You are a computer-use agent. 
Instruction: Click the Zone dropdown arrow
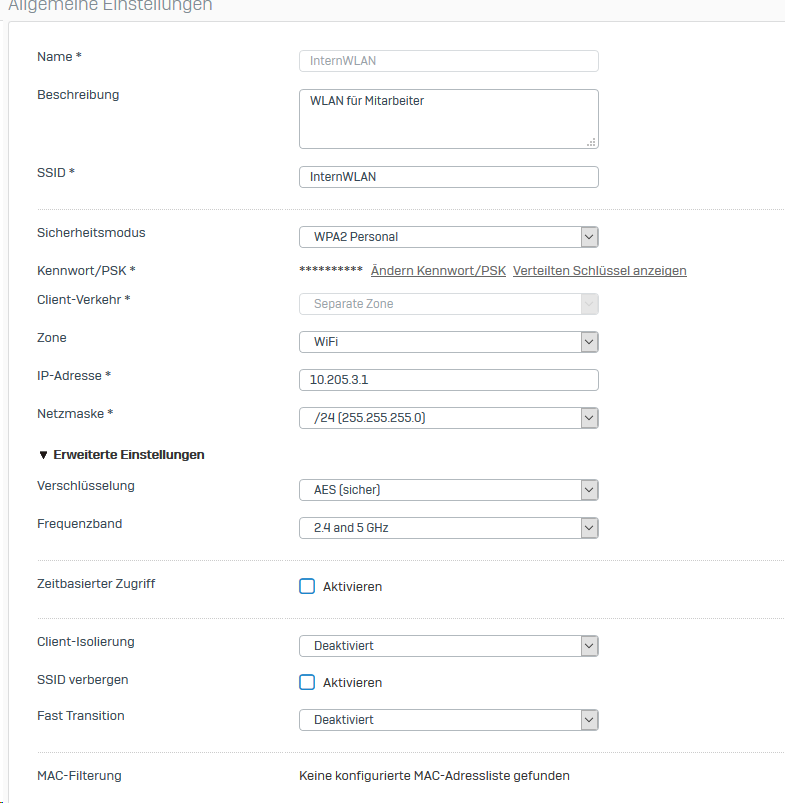(x=589, y=342)
